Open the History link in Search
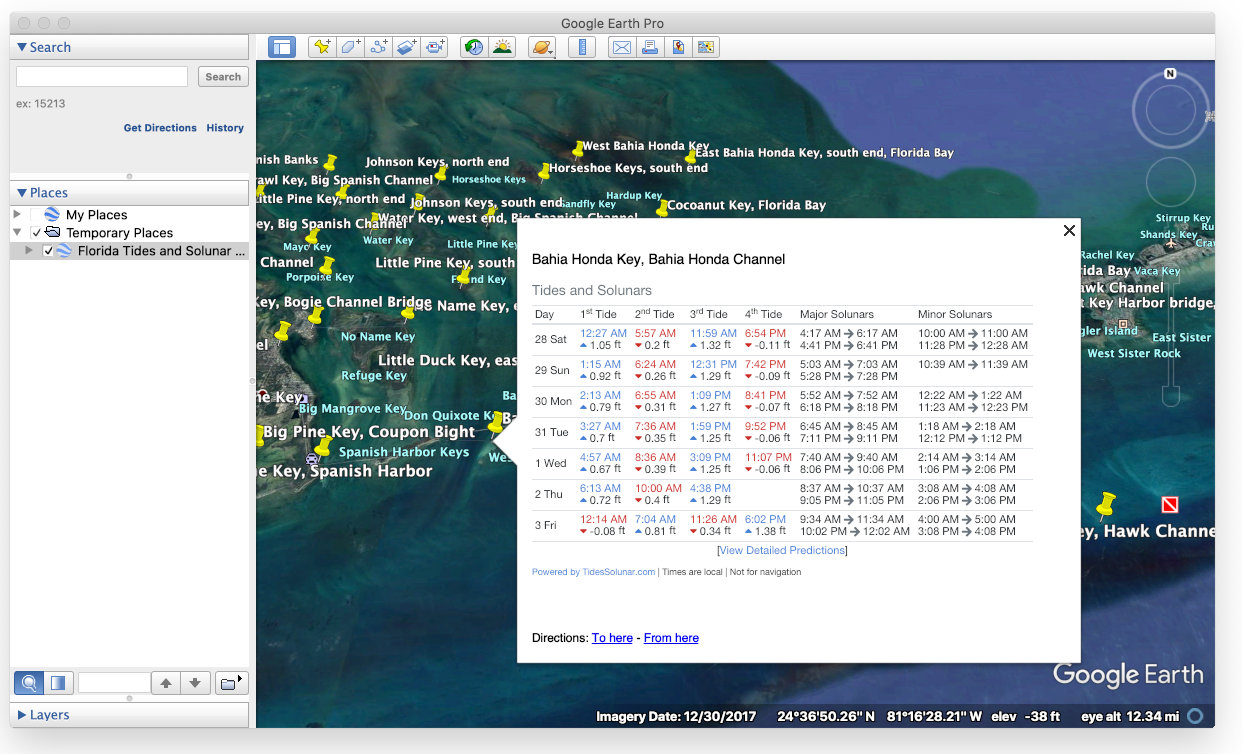This screenshot has height=754, width=1242. click(225, 128)
